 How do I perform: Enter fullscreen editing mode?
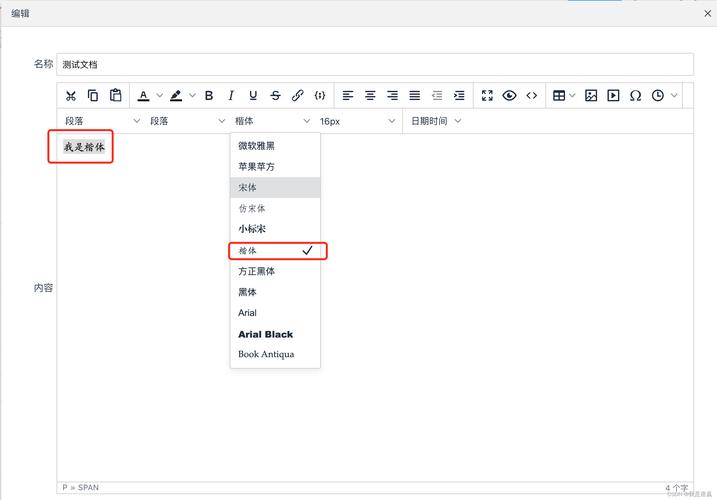487,96
